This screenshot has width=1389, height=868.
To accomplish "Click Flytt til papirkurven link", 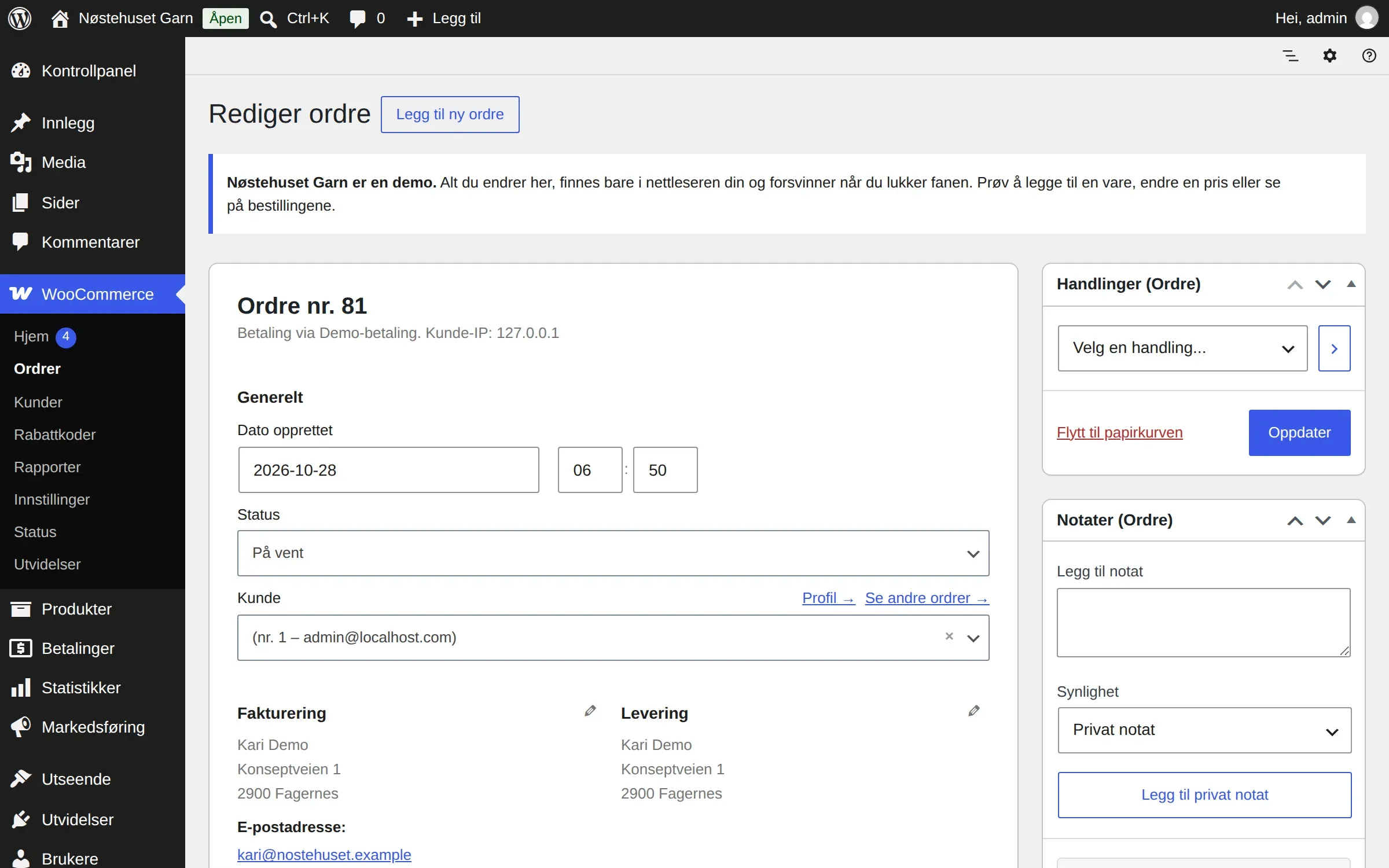I will 1120,433.
